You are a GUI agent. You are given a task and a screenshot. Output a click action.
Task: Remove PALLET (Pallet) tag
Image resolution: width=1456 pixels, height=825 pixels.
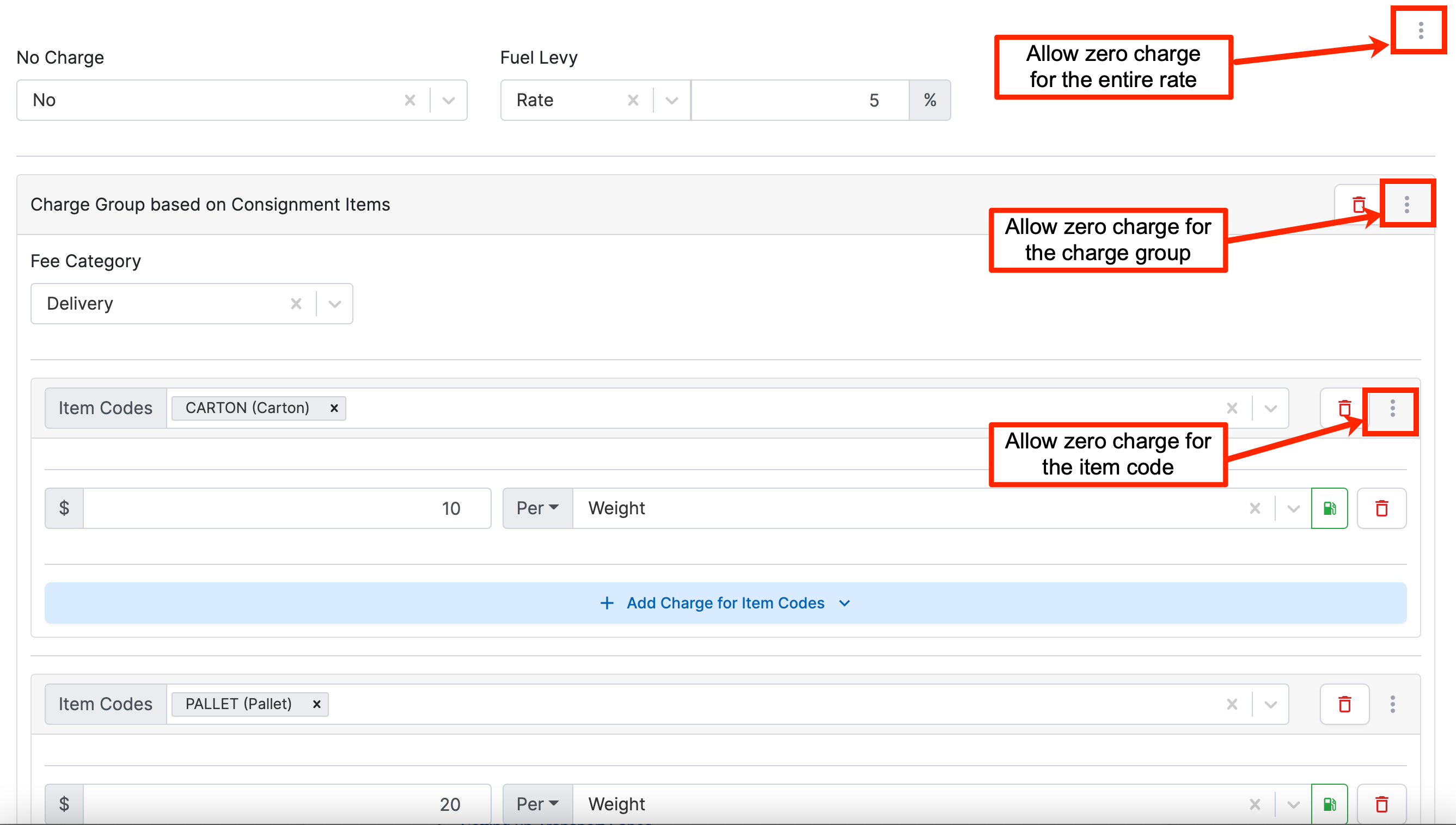[x=317, y=704]
